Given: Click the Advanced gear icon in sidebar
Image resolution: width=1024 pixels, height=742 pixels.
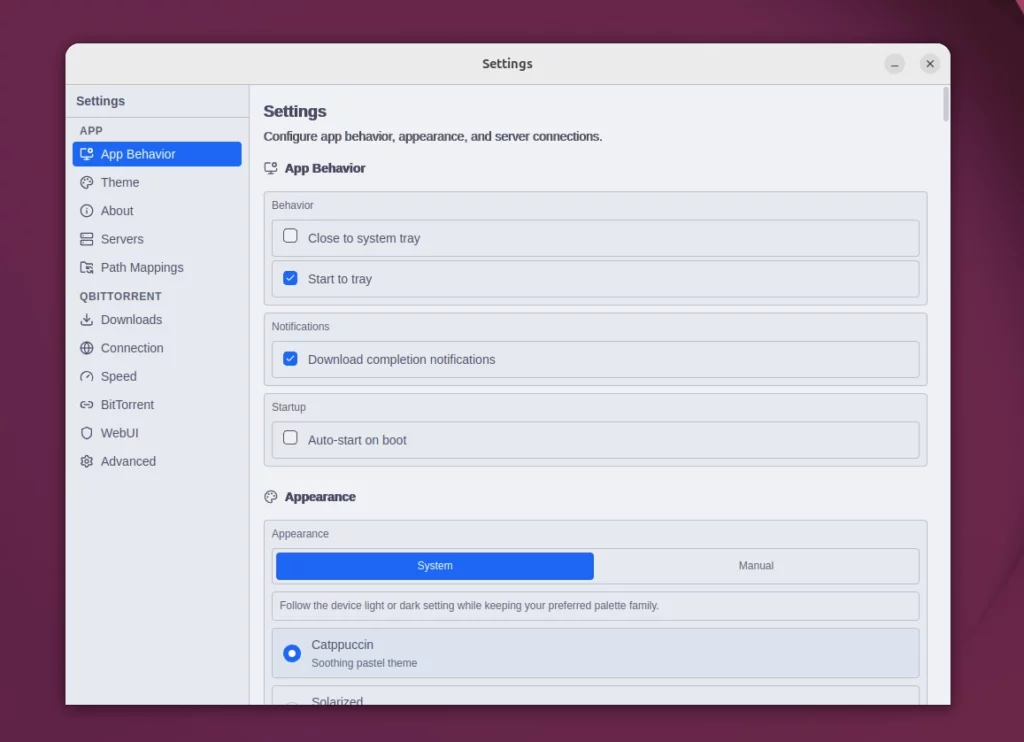Looking at the screenshot, I should point(86,461).
